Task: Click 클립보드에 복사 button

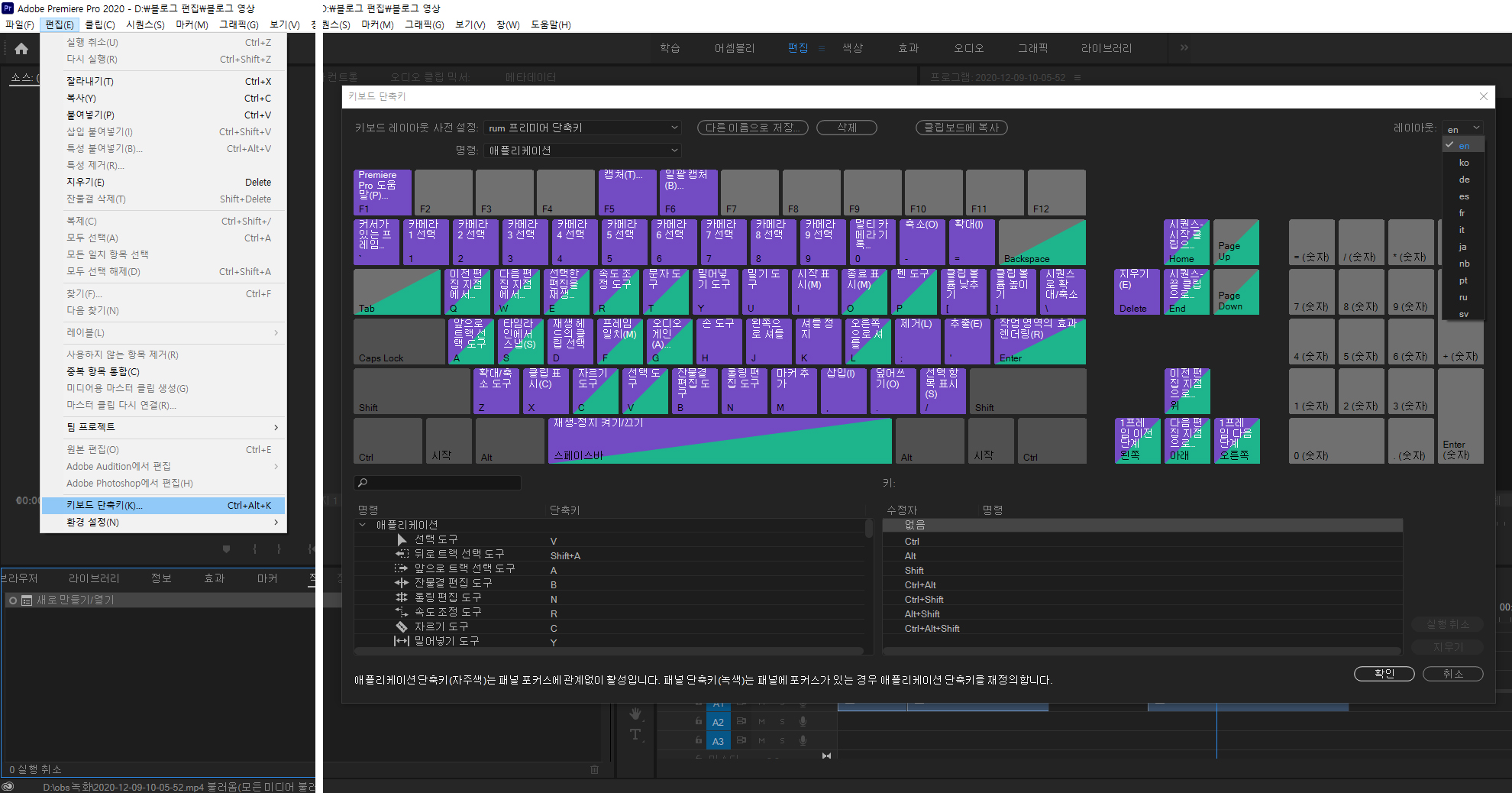Action: click(961, 128)
